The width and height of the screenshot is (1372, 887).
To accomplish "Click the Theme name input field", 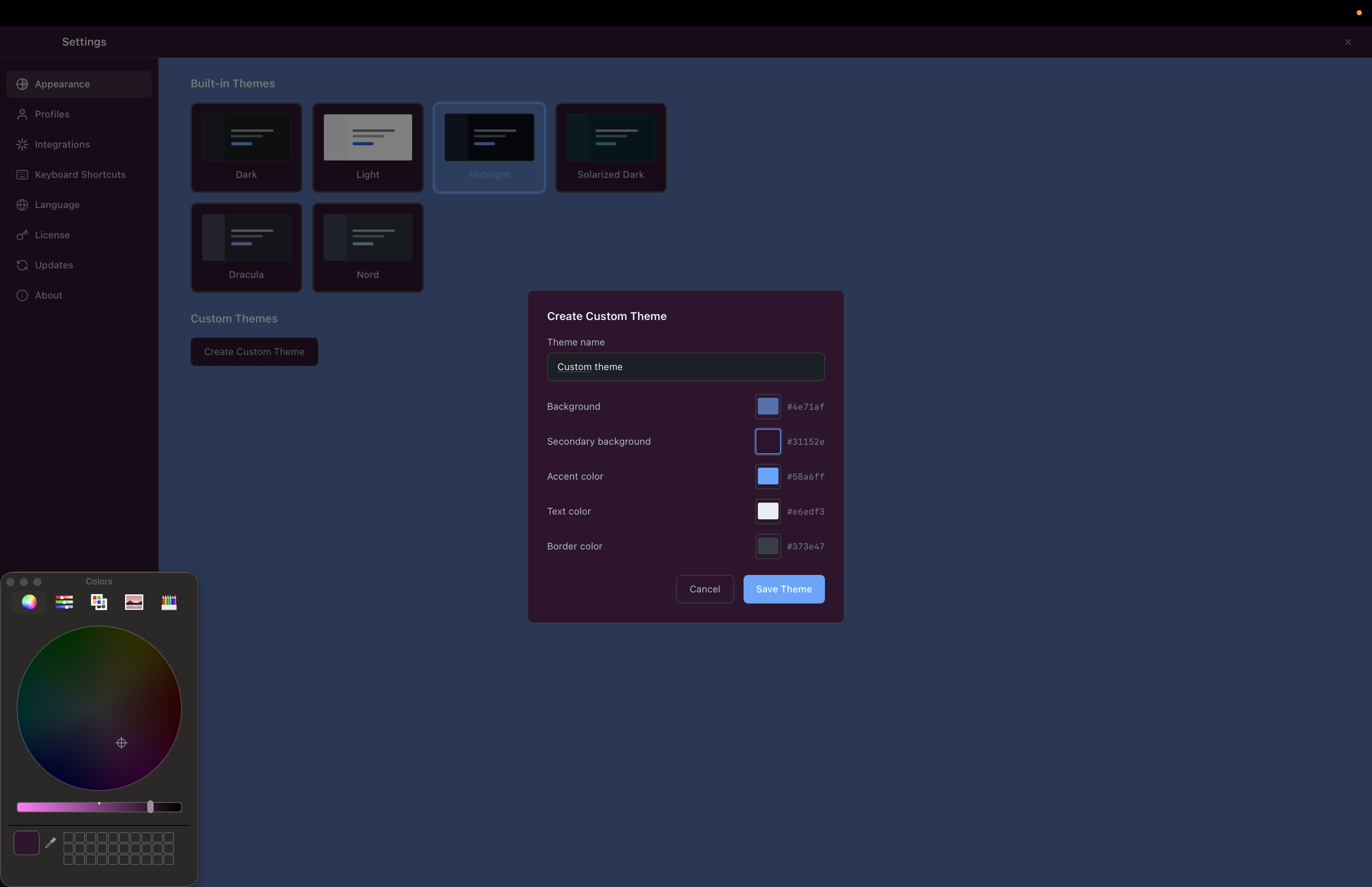I will 686,367.
